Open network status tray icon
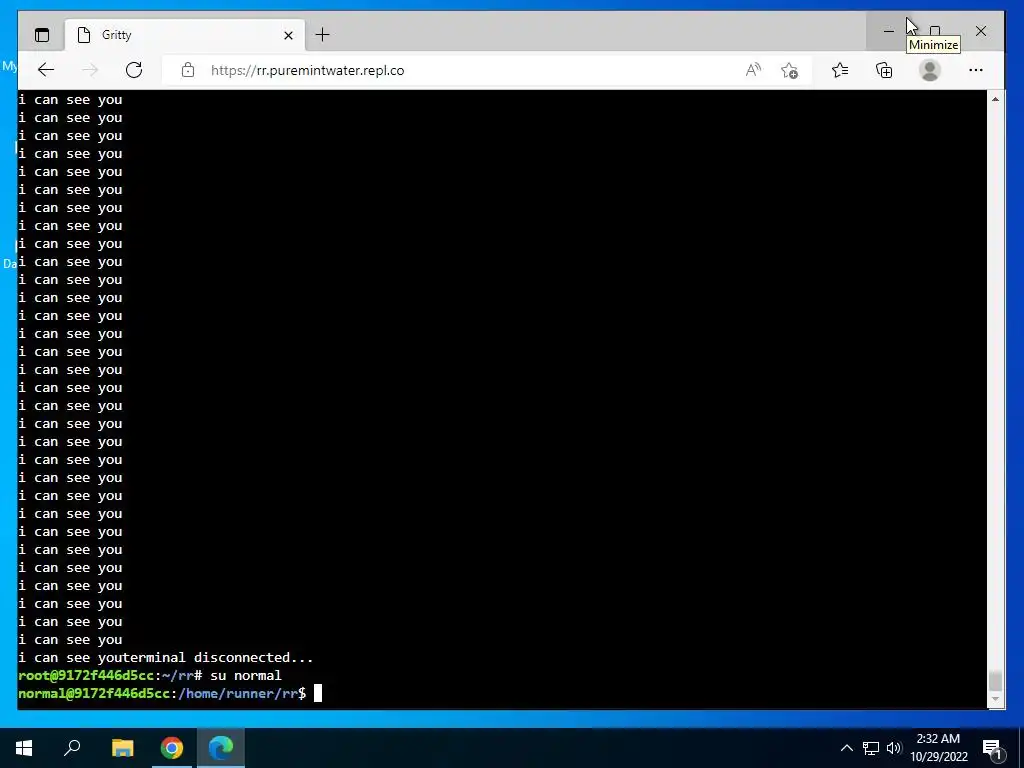The image size is (1024, 768). click(871, 748)
